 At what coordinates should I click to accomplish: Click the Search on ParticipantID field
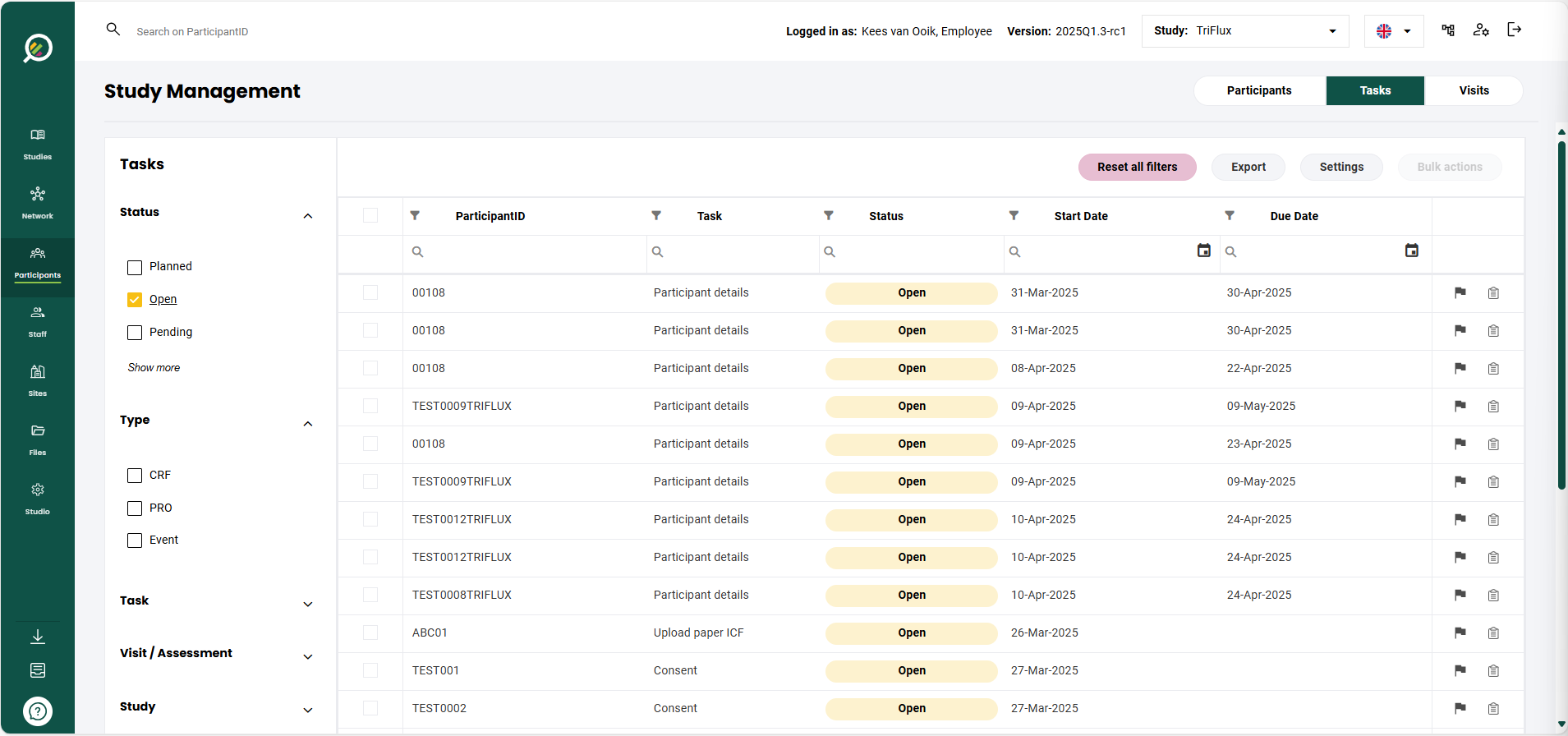(x=192, y=32)
